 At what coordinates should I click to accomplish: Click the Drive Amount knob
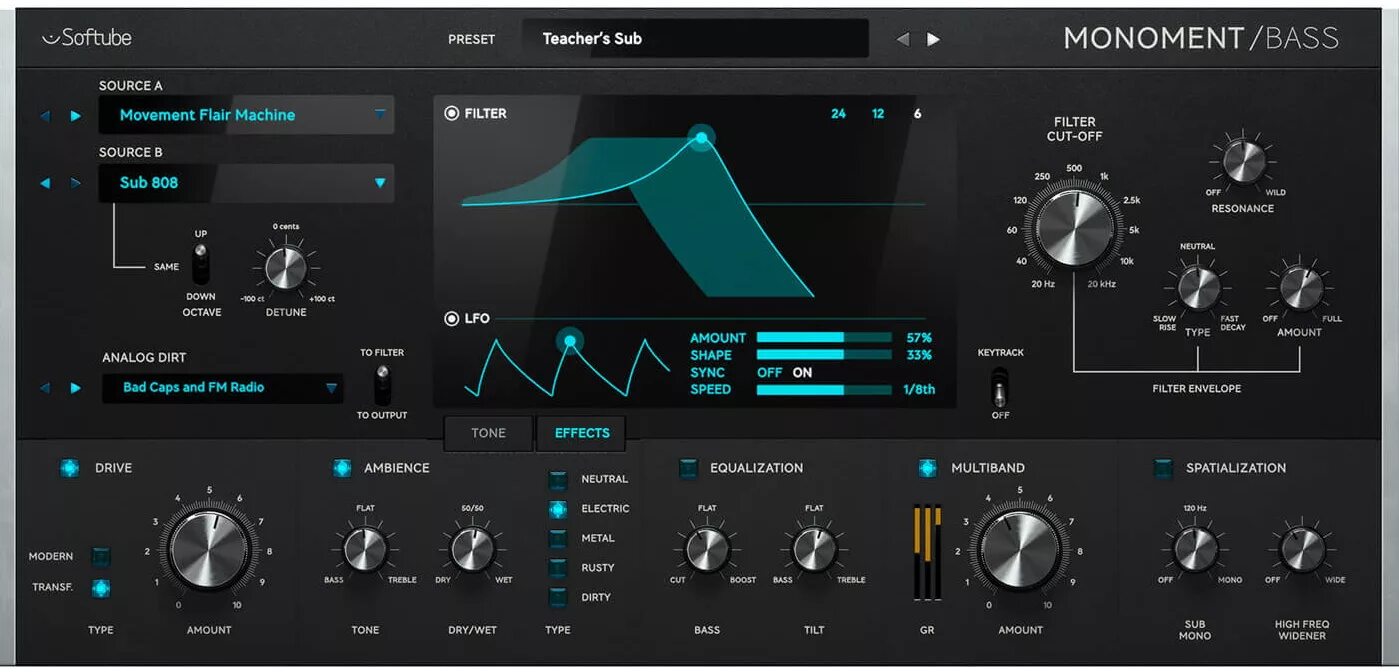(x=209, y=551)
